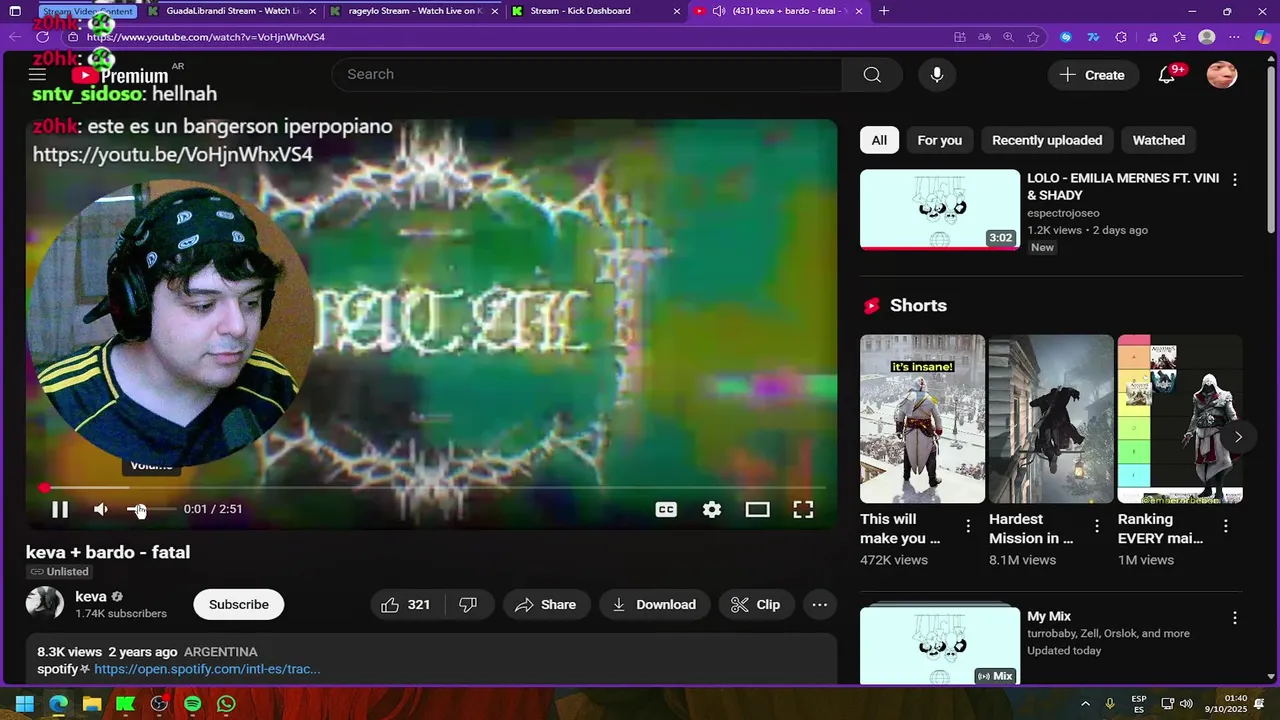This screenshot has width=1280, height=720.
Task: Like the video with the thumbs up
Action: pos(405,604)
